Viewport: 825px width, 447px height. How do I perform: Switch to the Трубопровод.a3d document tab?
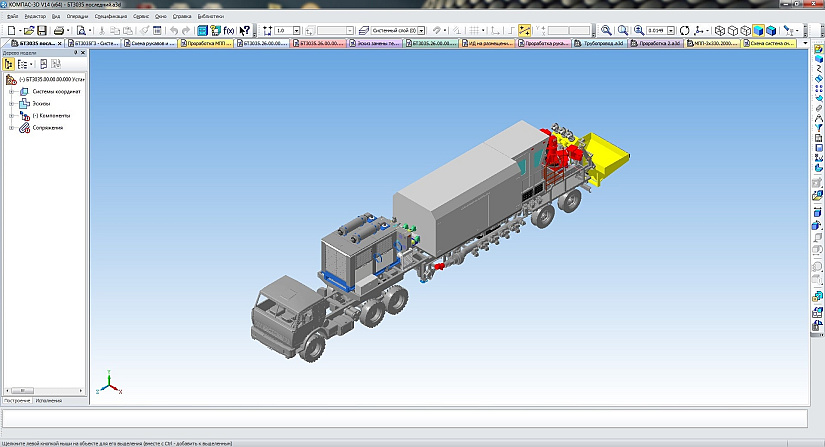(x=600, y=44)
